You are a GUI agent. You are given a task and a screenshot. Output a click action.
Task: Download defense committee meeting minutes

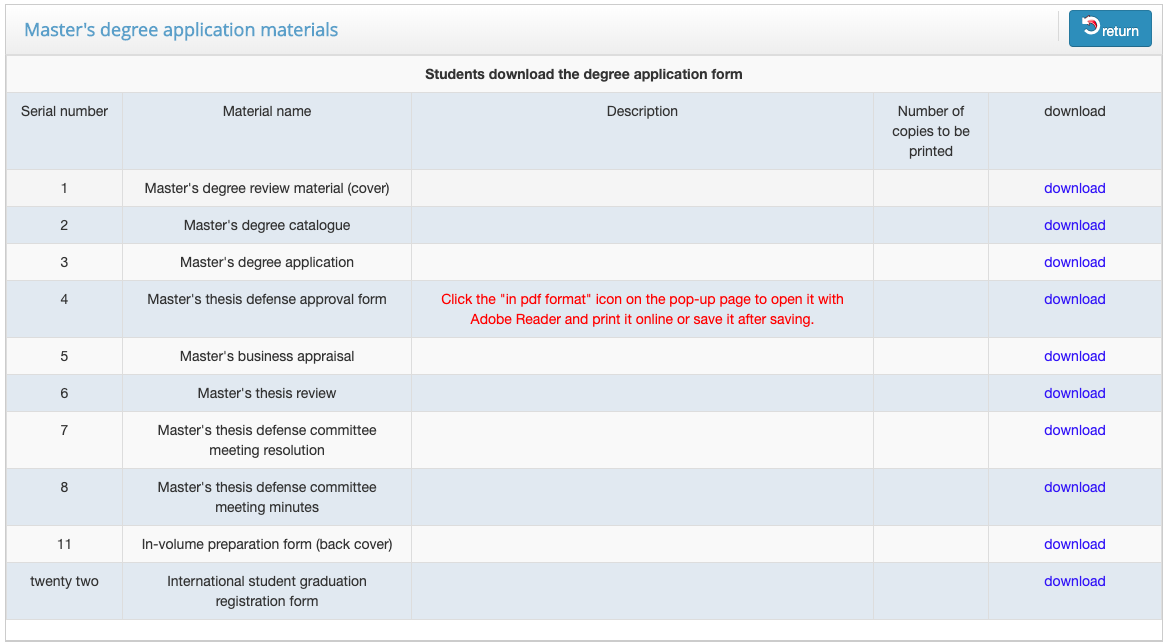click(x=1074, y=487)
